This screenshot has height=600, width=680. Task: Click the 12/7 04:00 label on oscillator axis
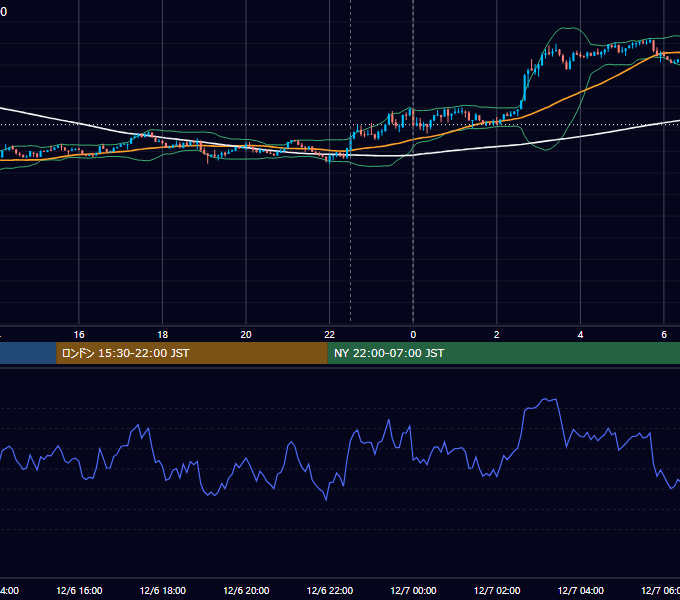[581, 590]
